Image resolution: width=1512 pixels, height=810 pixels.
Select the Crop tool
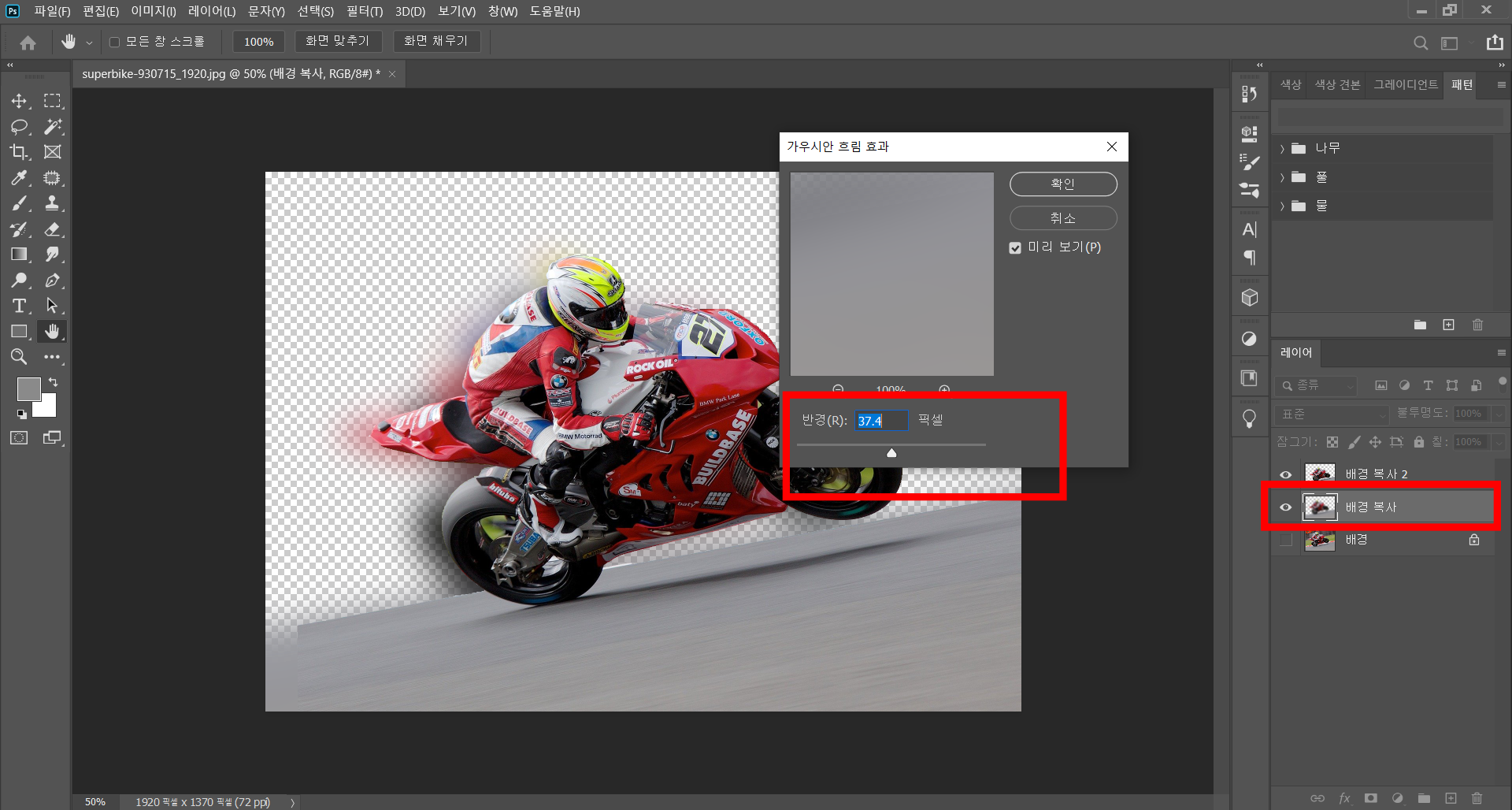click(19, 152)
